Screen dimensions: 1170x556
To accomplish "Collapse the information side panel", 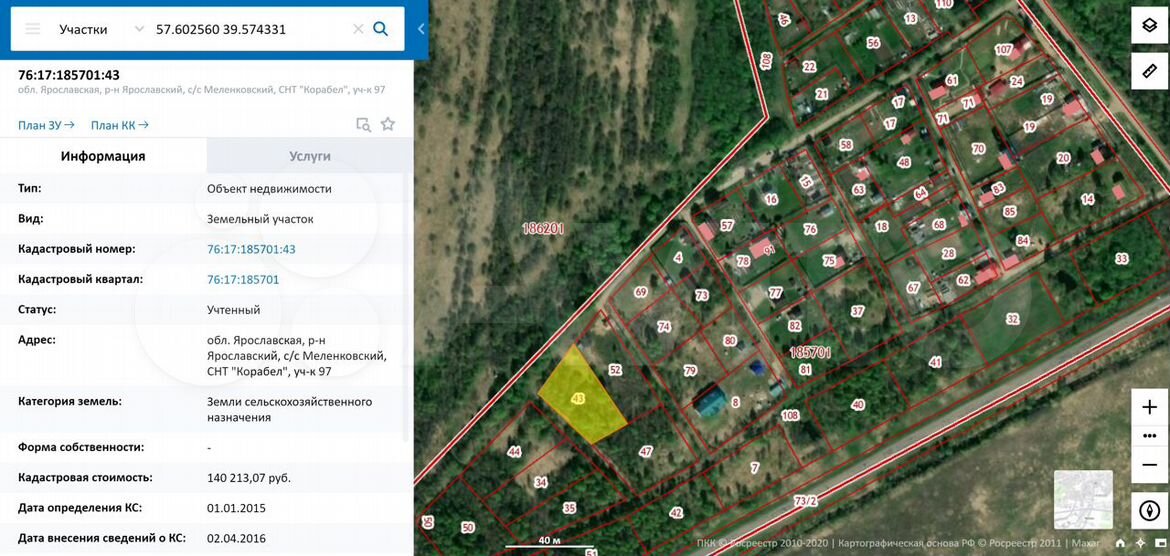I will (x=421, y=29).
